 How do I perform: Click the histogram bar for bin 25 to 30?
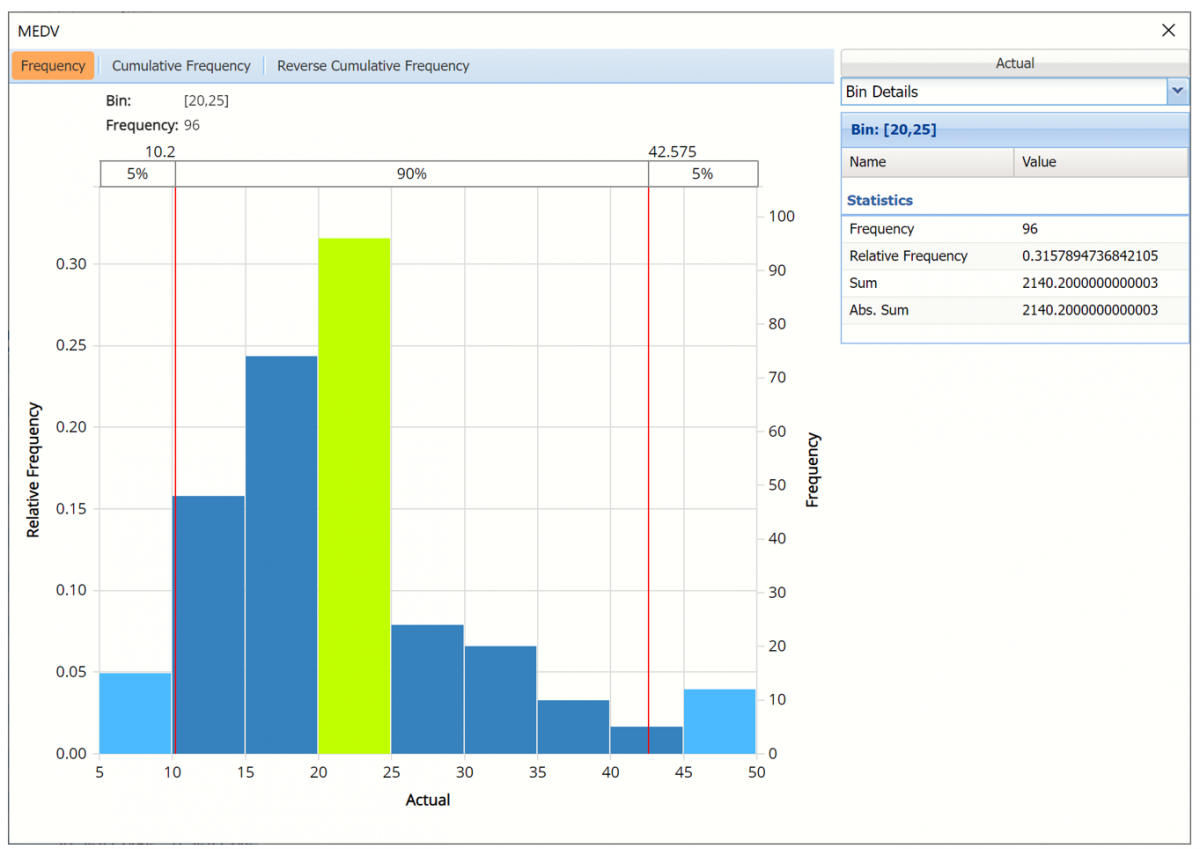coord(427,689)
